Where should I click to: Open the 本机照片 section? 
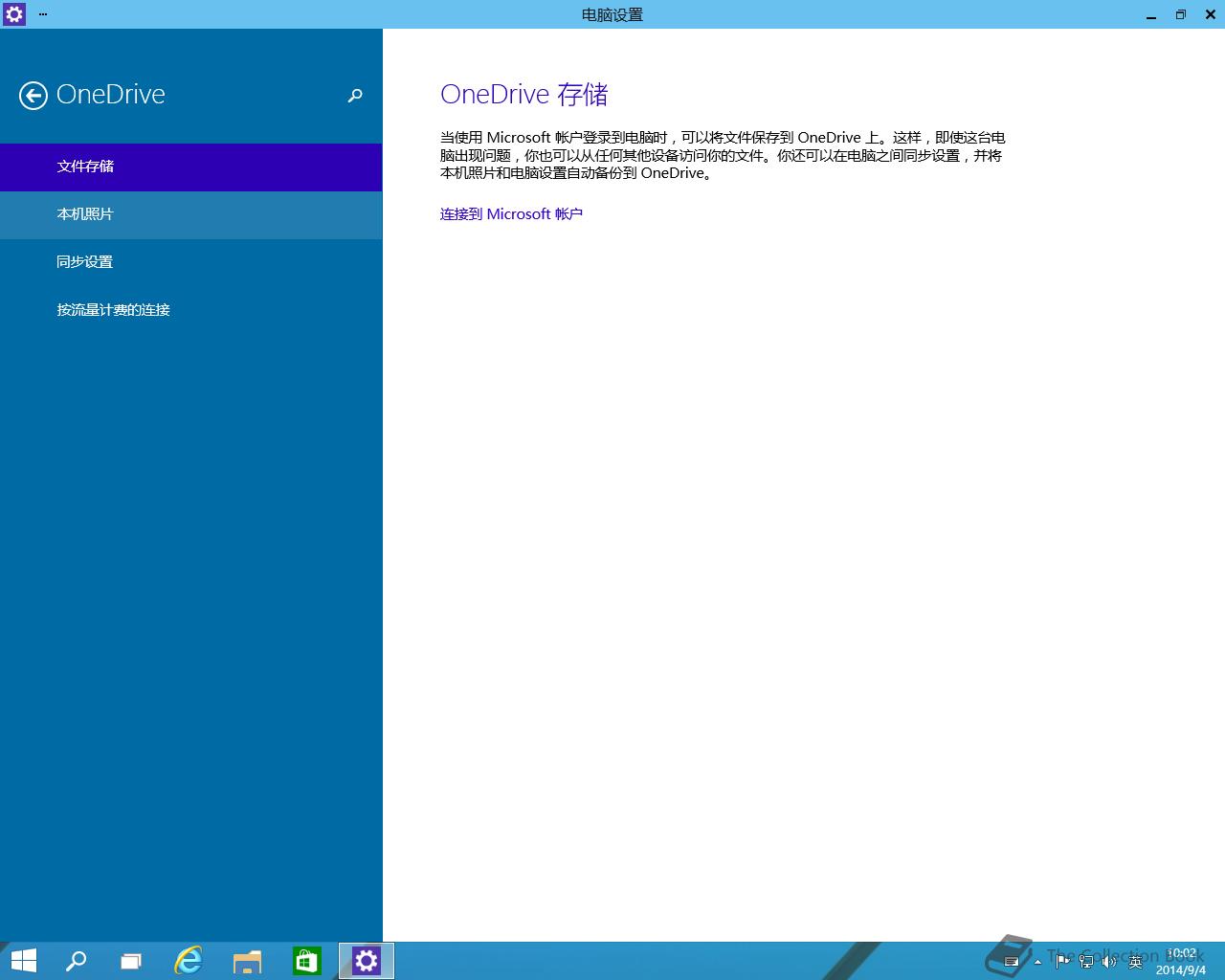[191, 214]
